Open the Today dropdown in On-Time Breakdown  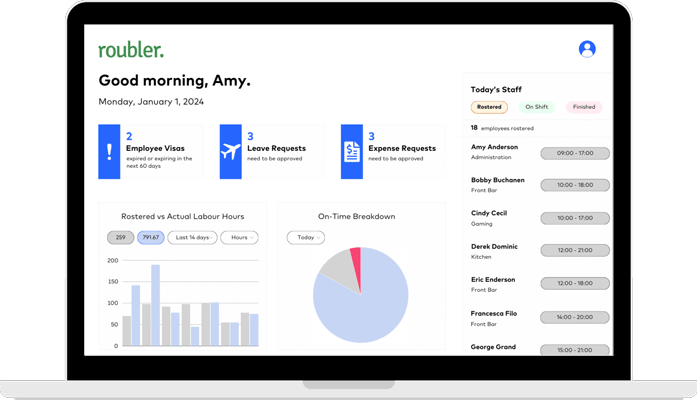click(305, 237)
